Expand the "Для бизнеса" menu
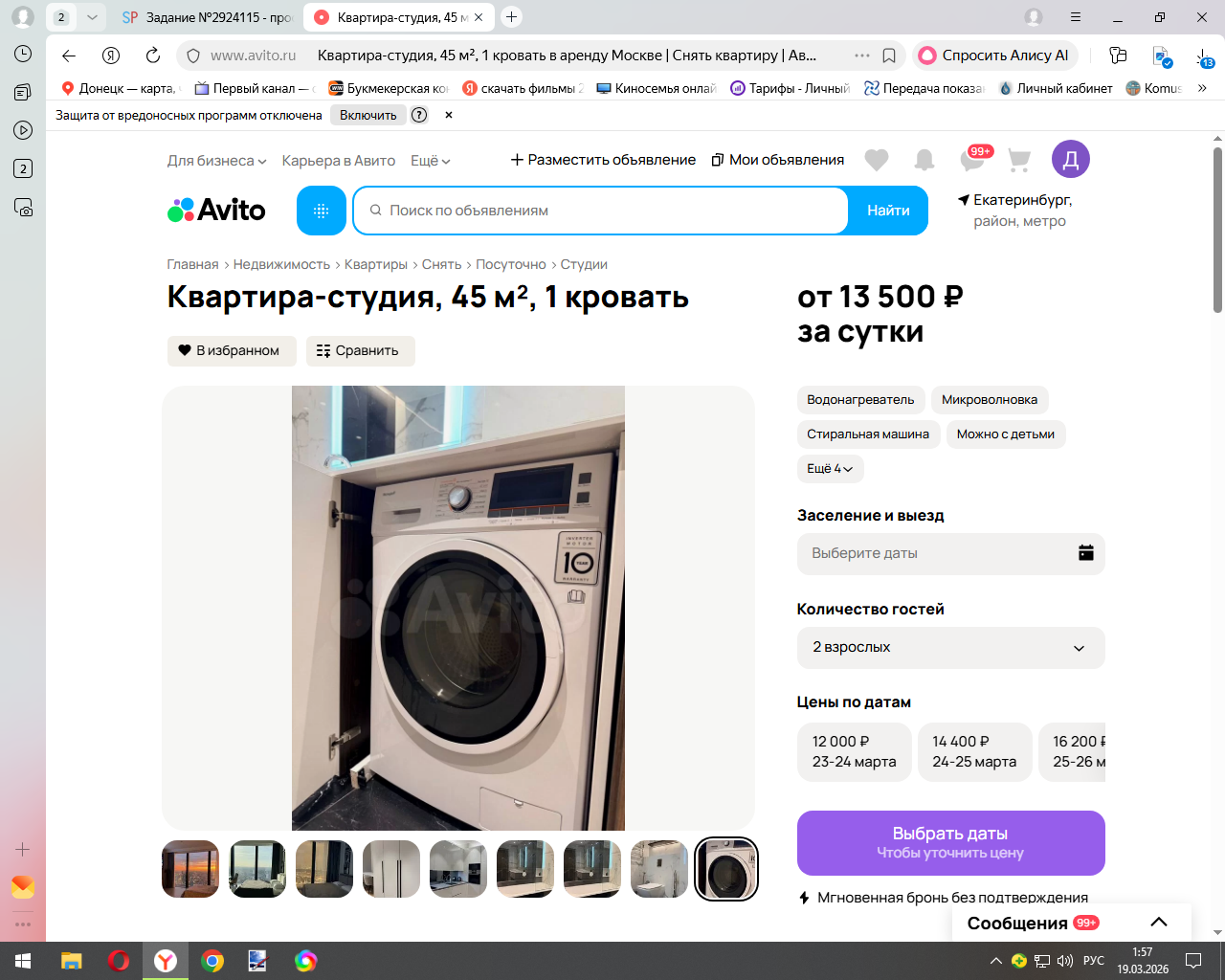The height and width of the screenshot is (980, 1225). (x=216, y=161)
